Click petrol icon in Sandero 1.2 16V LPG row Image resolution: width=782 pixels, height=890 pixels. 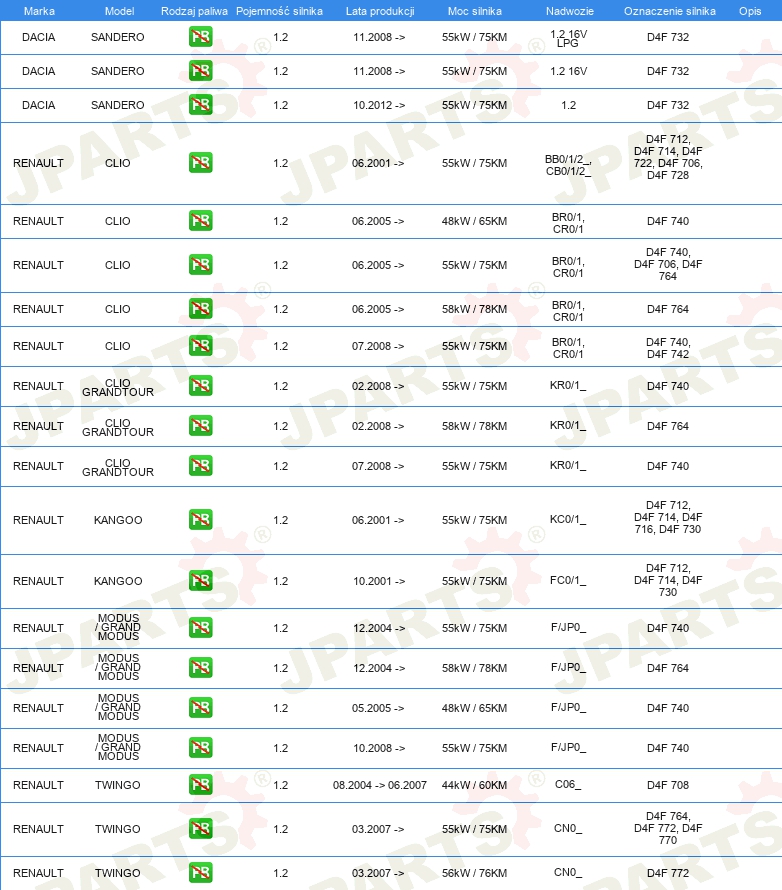coord(200,37)
